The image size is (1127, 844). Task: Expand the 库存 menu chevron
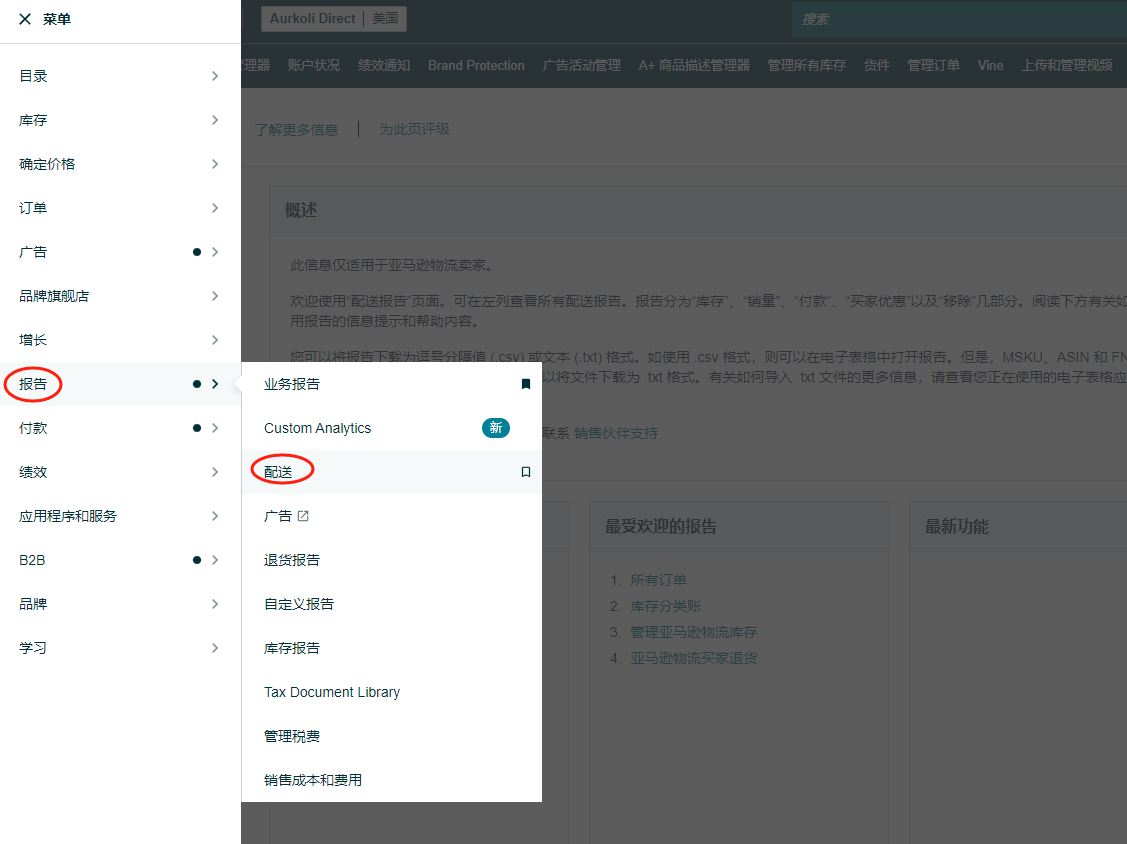[x=215, y=120]
